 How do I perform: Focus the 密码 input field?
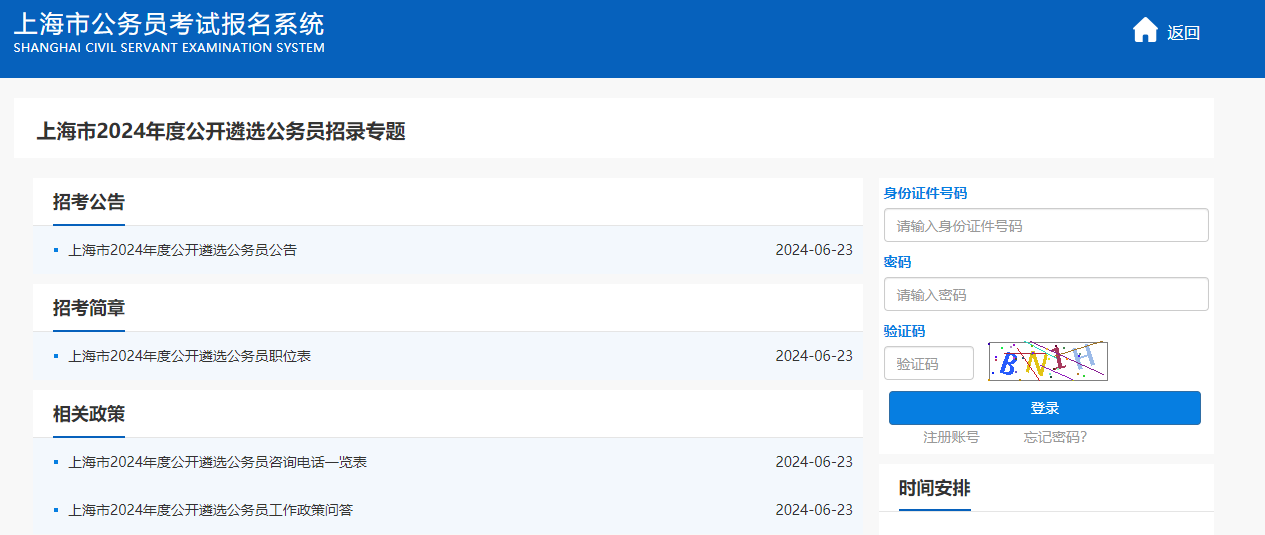click(x=1045, y=295)
